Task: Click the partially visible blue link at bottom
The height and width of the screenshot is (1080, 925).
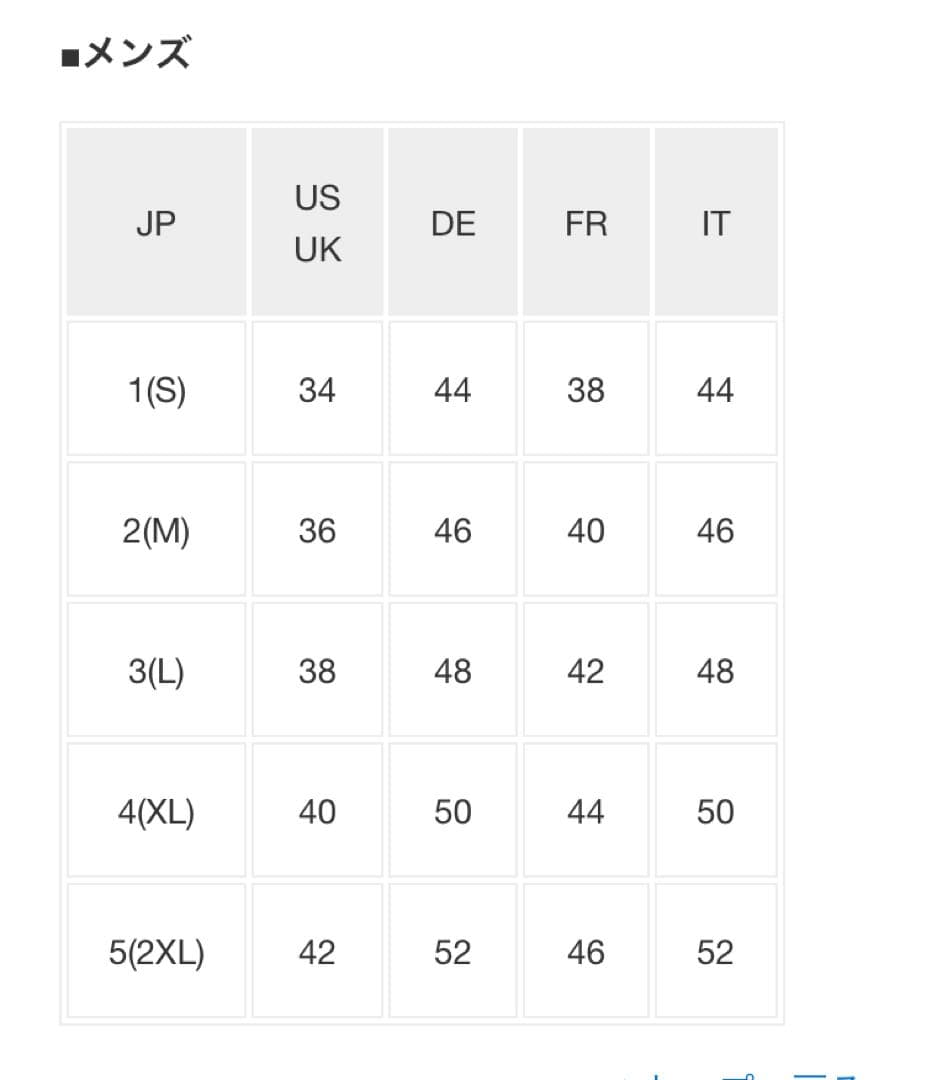Action: [x=740, y=1074]
